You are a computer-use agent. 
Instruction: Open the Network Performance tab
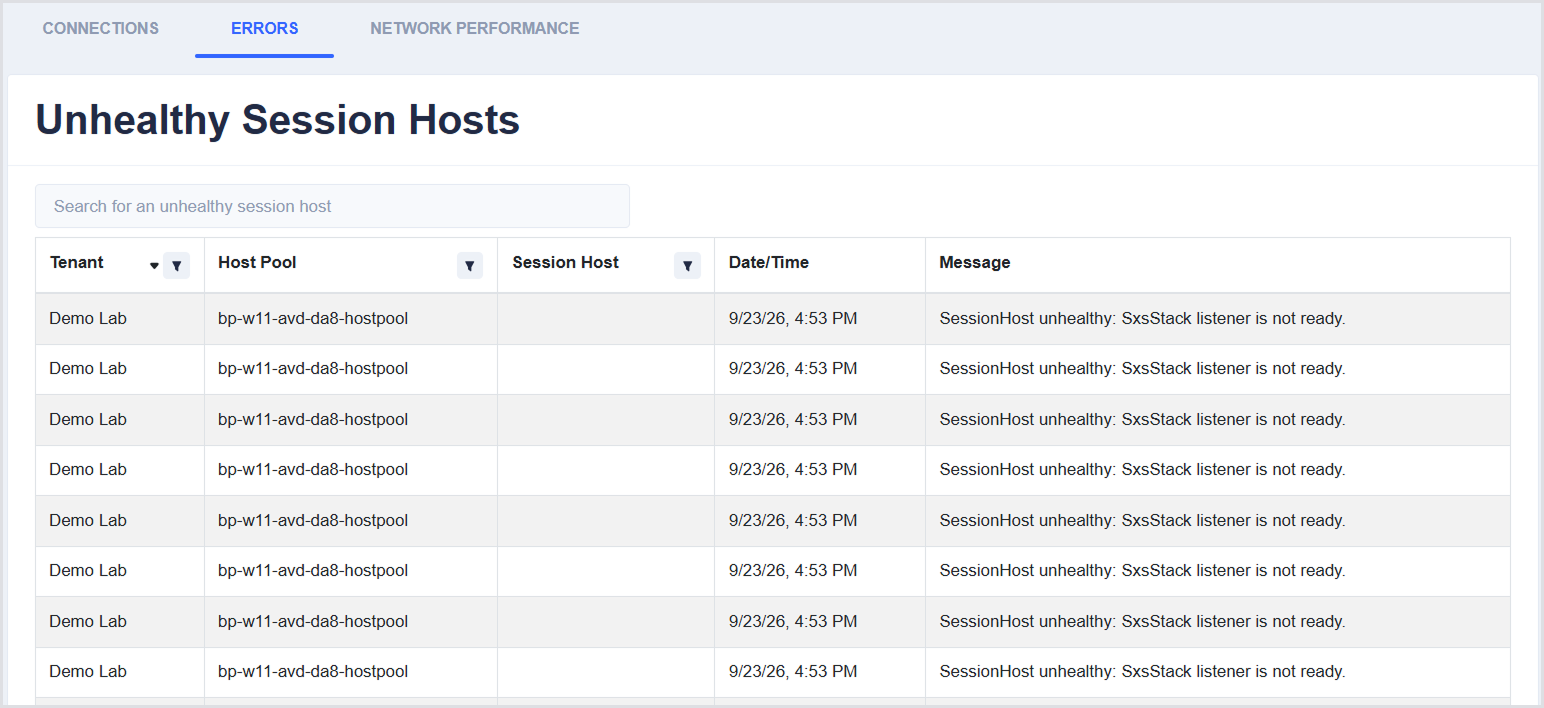point(475,28)
